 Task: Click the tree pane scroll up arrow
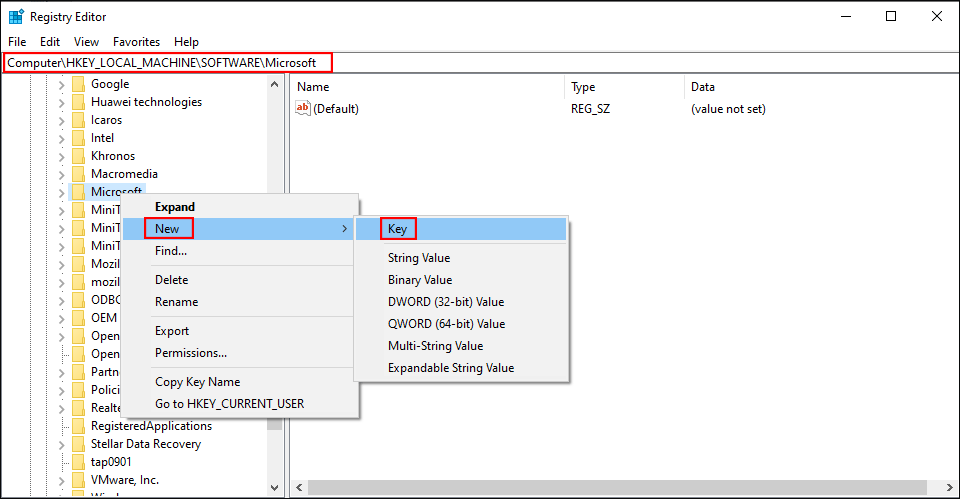274,84
